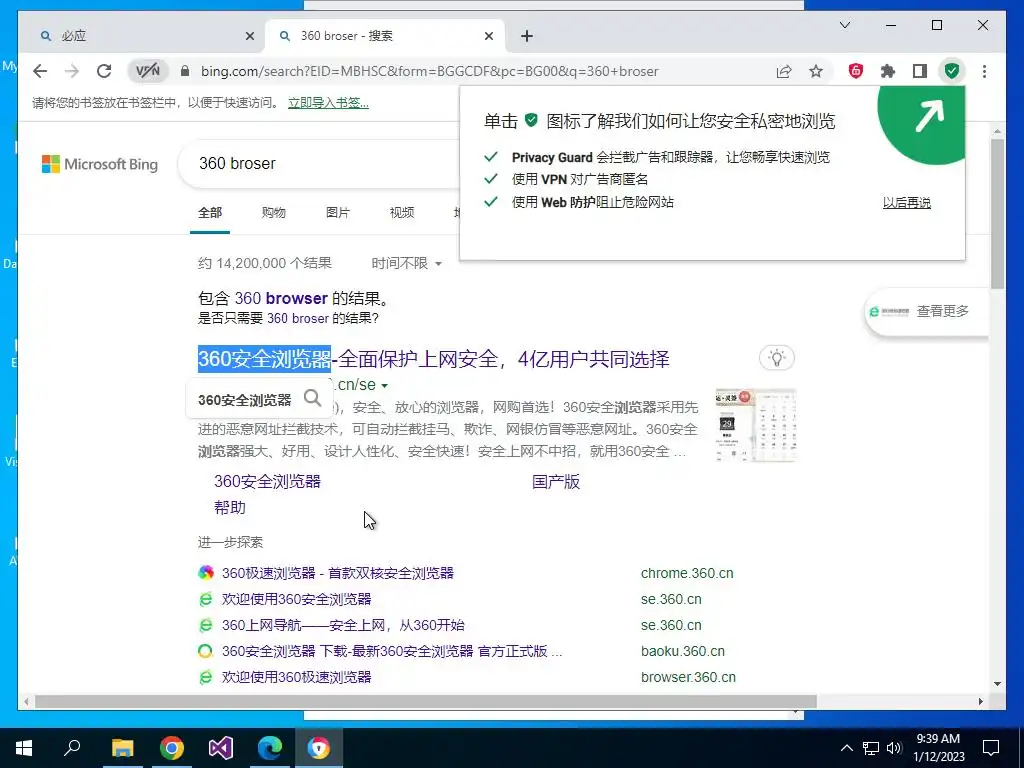1024x768 pixels.
Task: Open the volume speaker tray icon
Action: coord(895,748)
